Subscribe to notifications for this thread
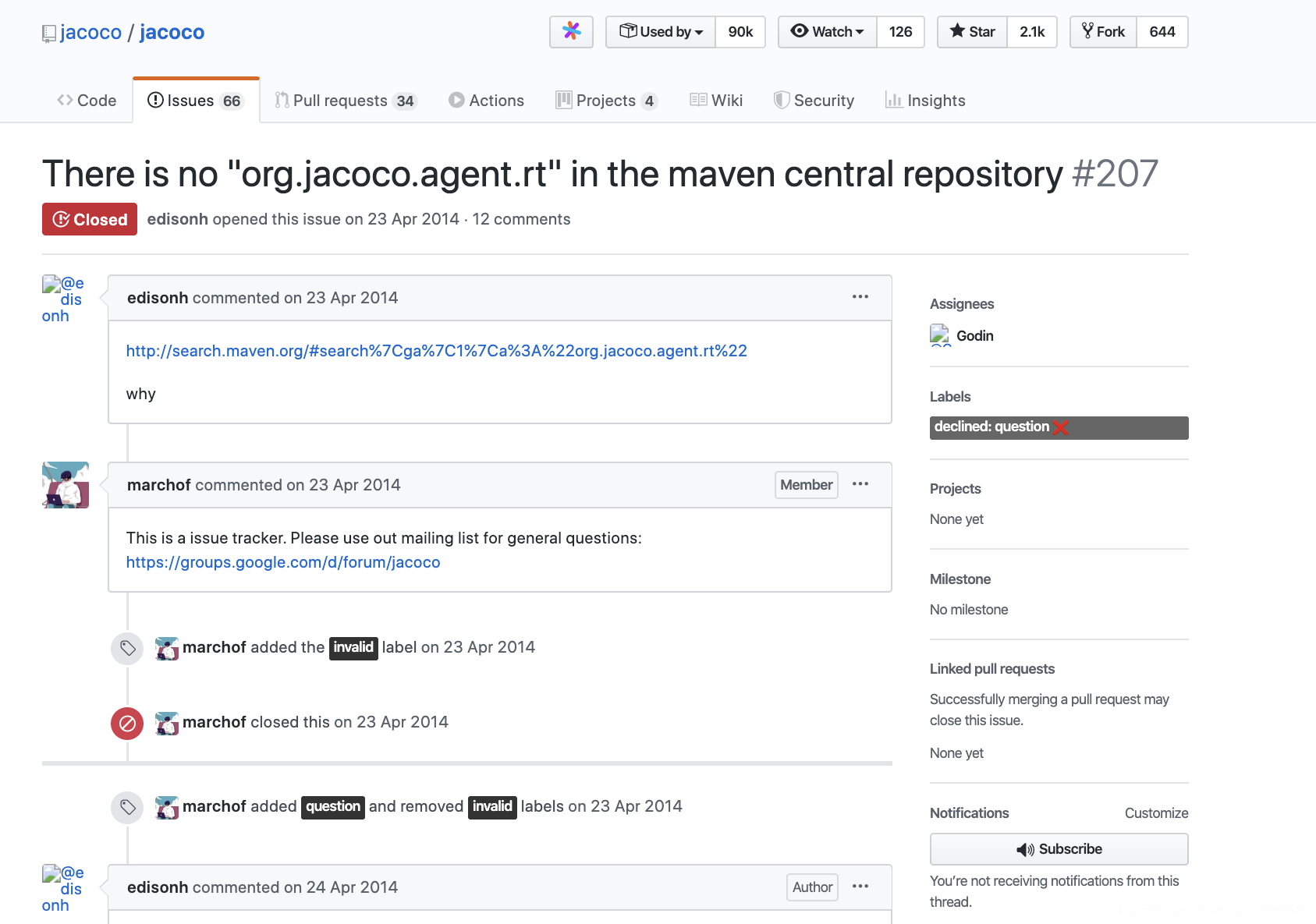This screenshot has width=1316, height=924. pos(1059,849)
